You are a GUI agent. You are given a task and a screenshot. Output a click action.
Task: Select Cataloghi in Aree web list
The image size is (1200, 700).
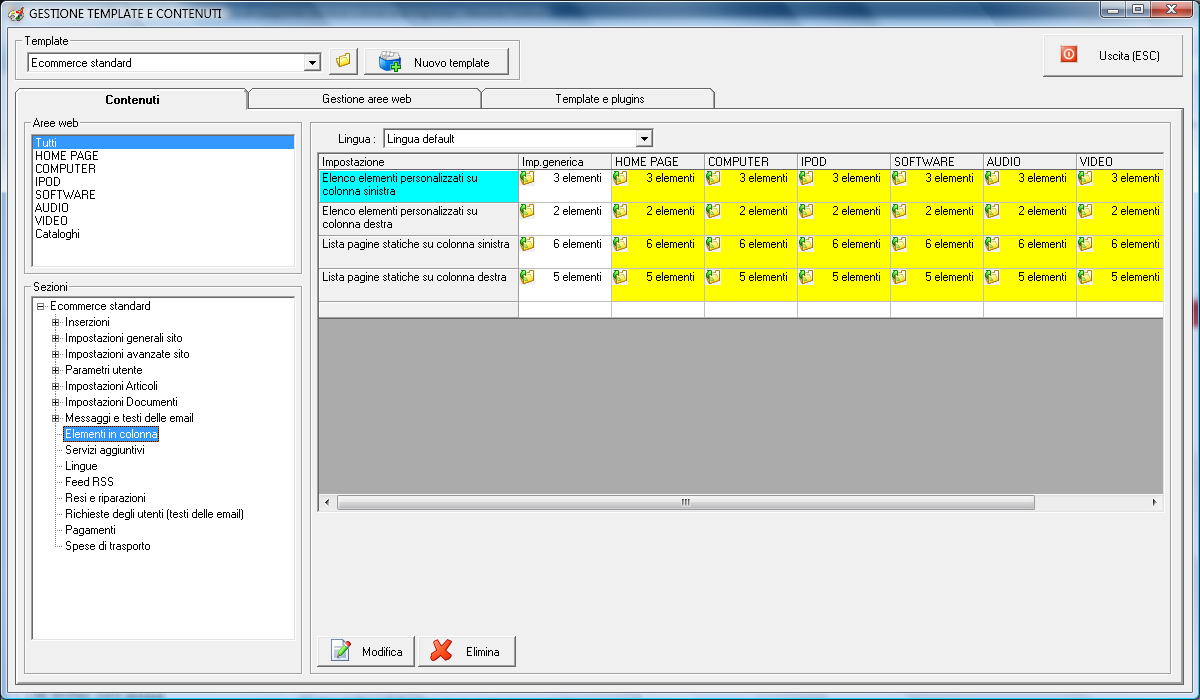coord(163,234)
